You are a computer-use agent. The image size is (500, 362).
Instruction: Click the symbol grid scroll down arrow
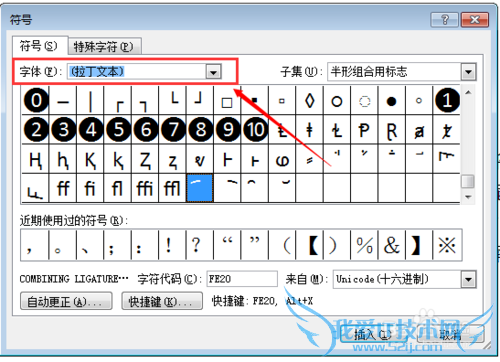pos(468,197)
